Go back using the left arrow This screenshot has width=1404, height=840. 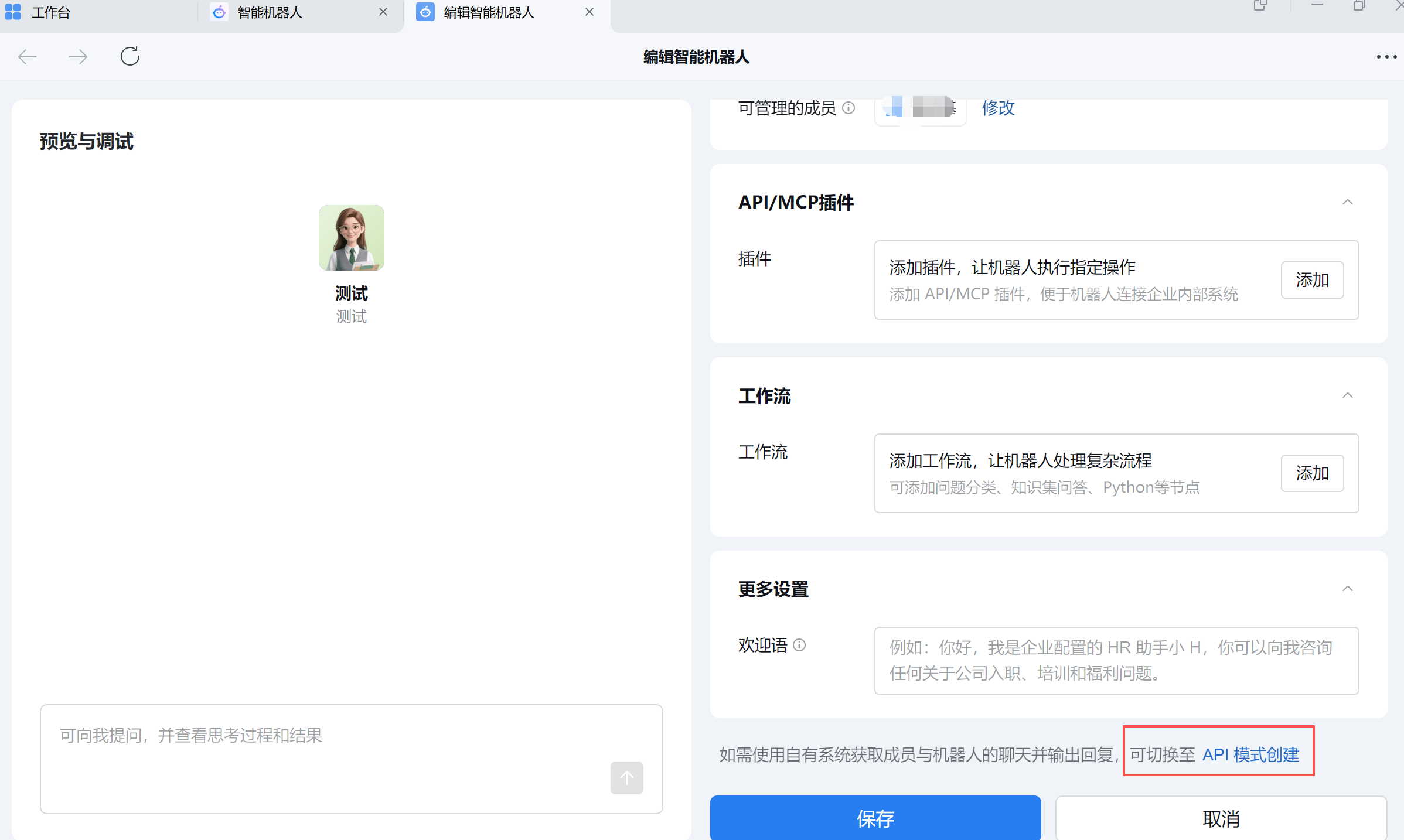(x=28, y=57)
